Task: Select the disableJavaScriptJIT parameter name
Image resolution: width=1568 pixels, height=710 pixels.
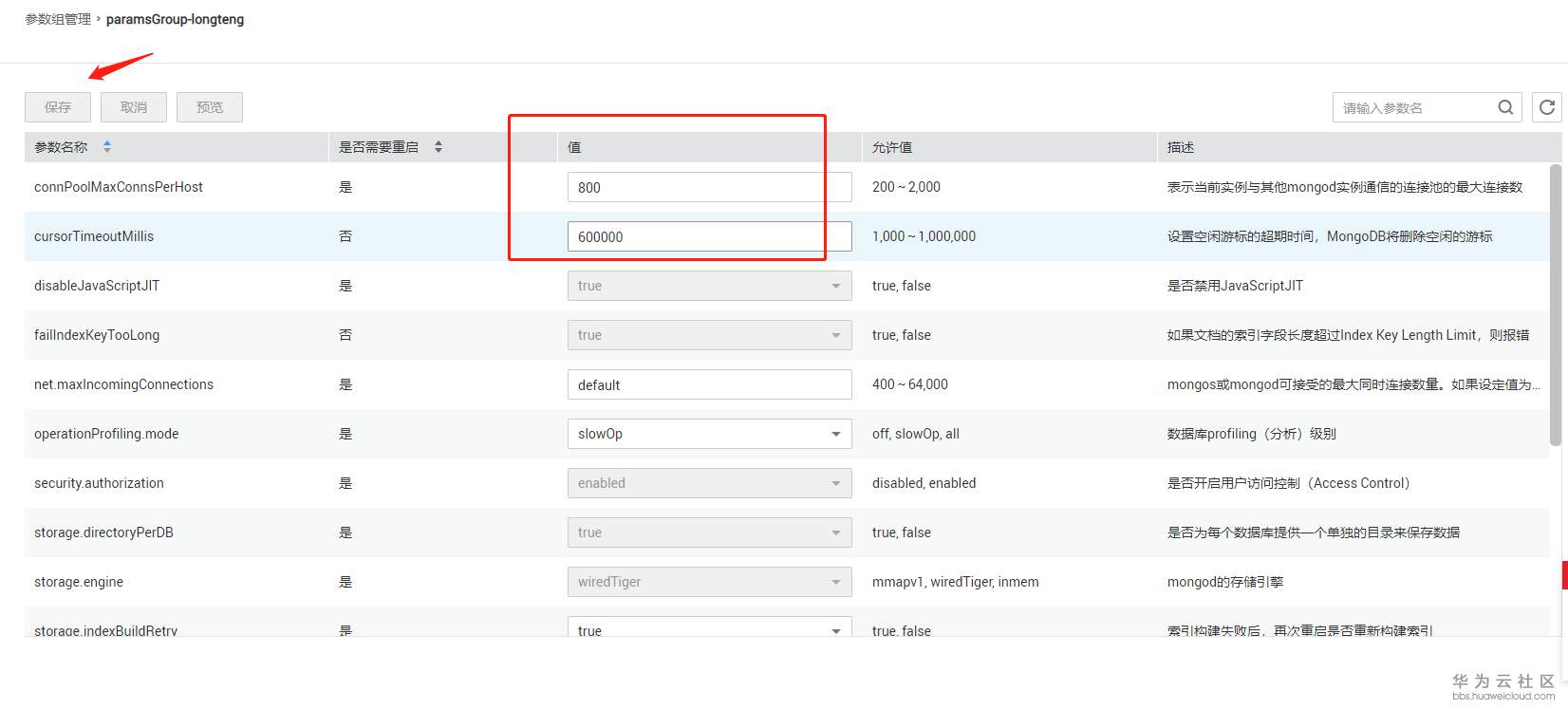Action: coord(97,286)
